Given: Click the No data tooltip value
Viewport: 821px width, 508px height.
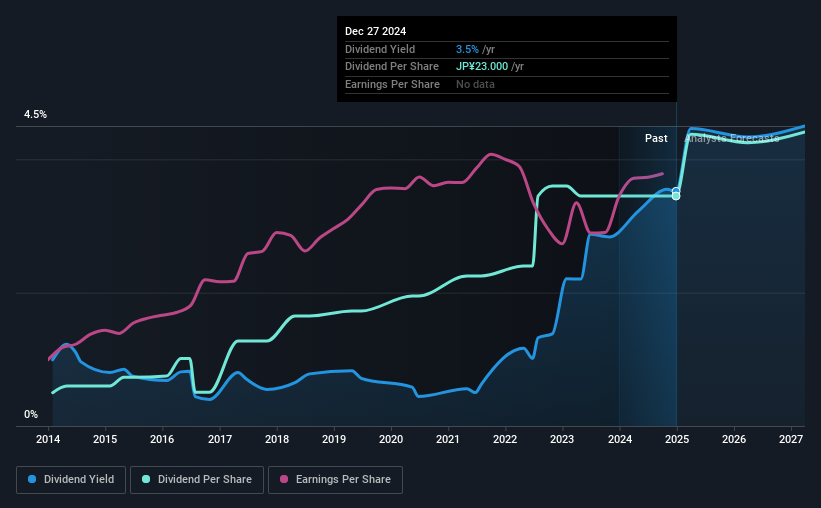Looking at the screenshot, I should click(x=475, y=84).
